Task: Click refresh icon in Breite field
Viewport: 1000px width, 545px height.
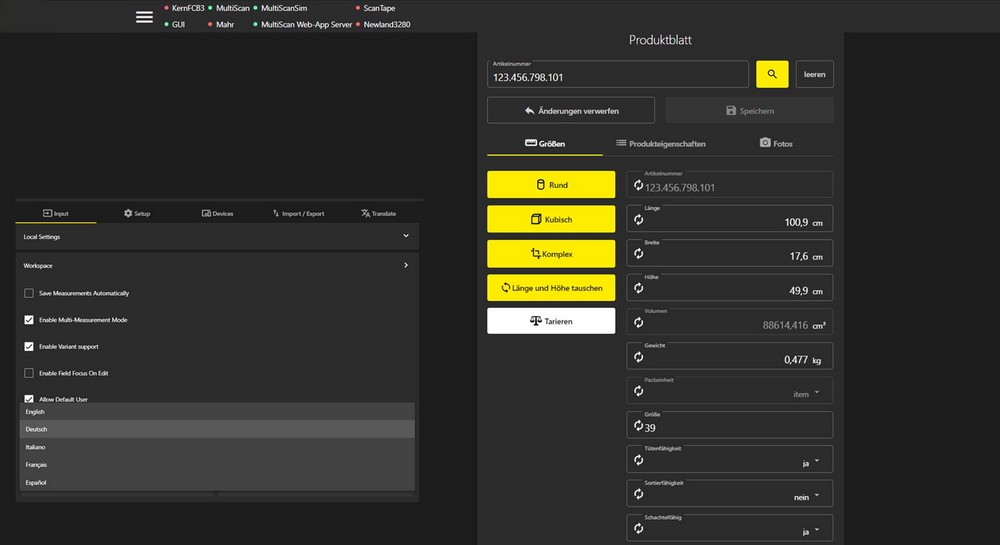Action: pyautogui.click(x=638, y=255)
